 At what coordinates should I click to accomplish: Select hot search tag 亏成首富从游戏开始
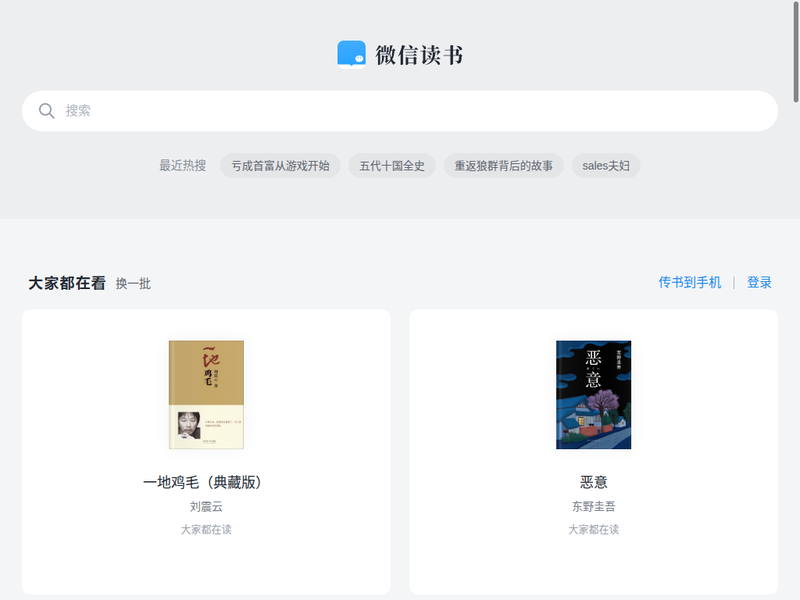[x=280, y=166]
